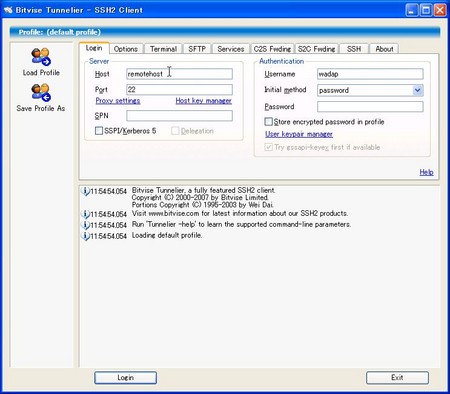Click the Username field containing wadap

click(370, 74)
